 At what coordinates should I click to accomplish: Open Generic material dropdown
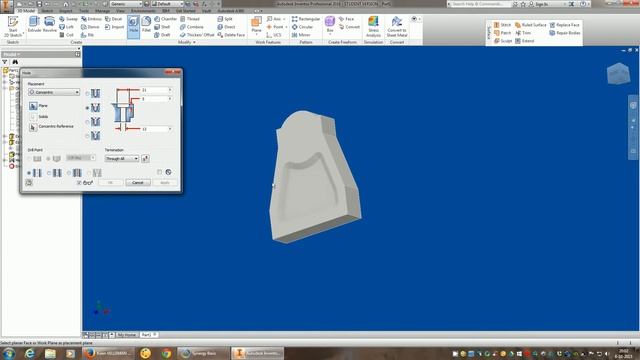(126, 4)
